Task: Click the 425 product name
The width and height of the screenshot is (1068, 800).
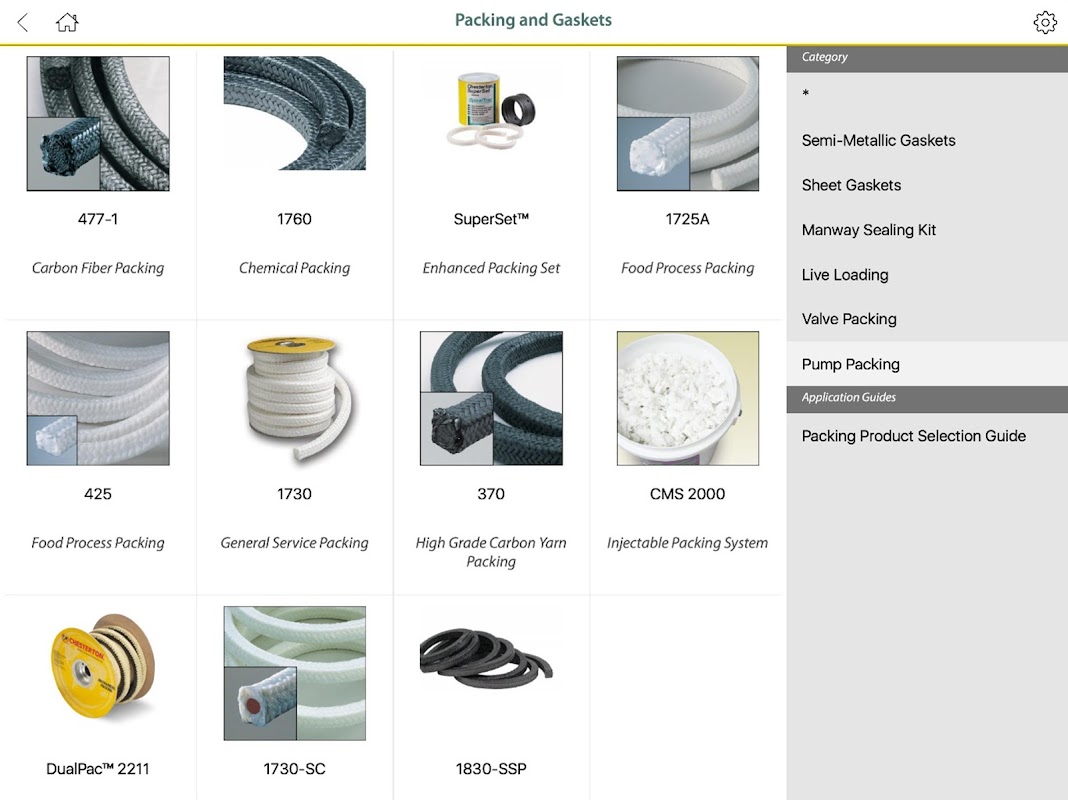Action: (98, 494)
